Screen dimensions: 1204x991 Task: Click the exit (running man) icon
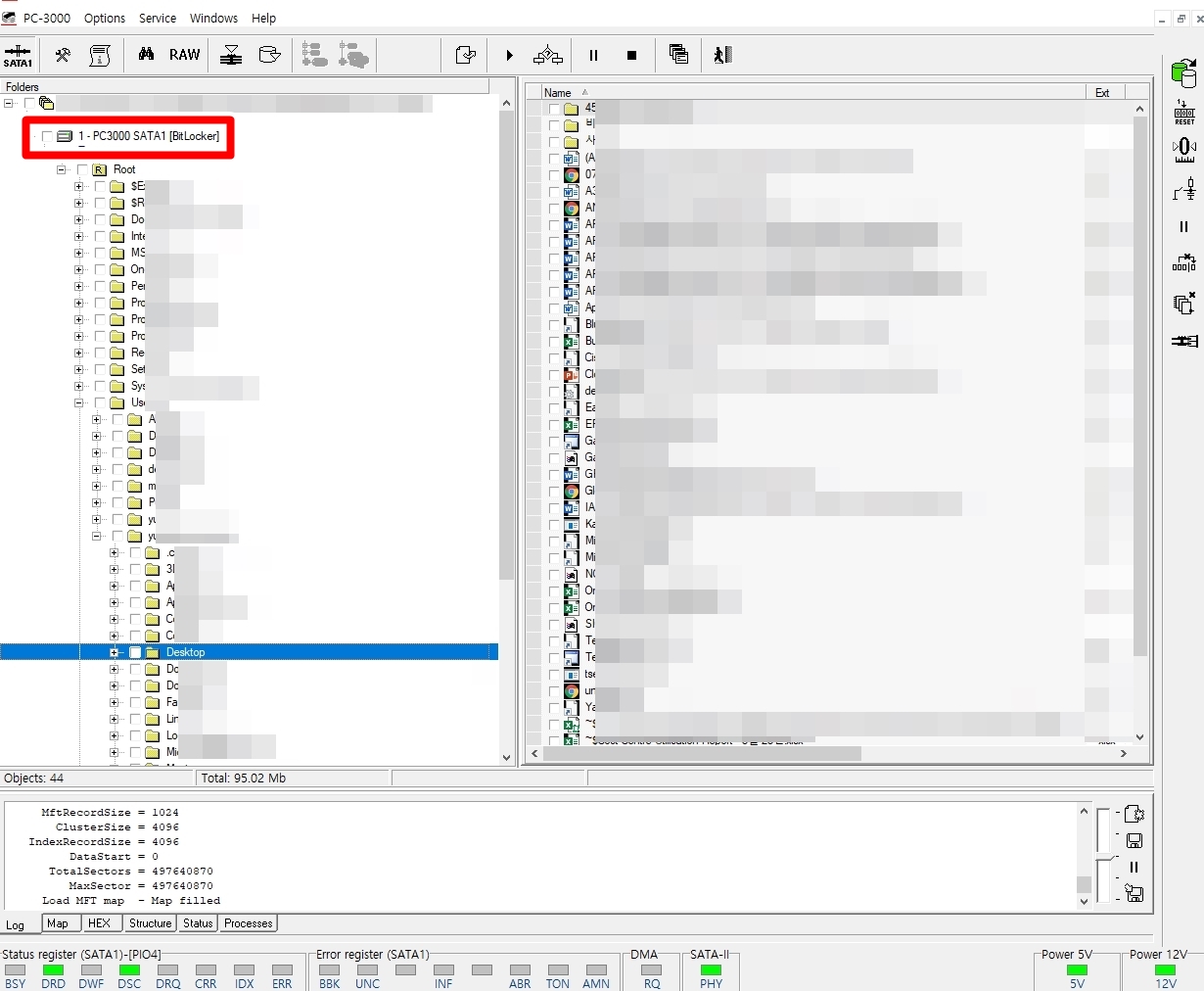pyautogui.click(x=723, y=56)
